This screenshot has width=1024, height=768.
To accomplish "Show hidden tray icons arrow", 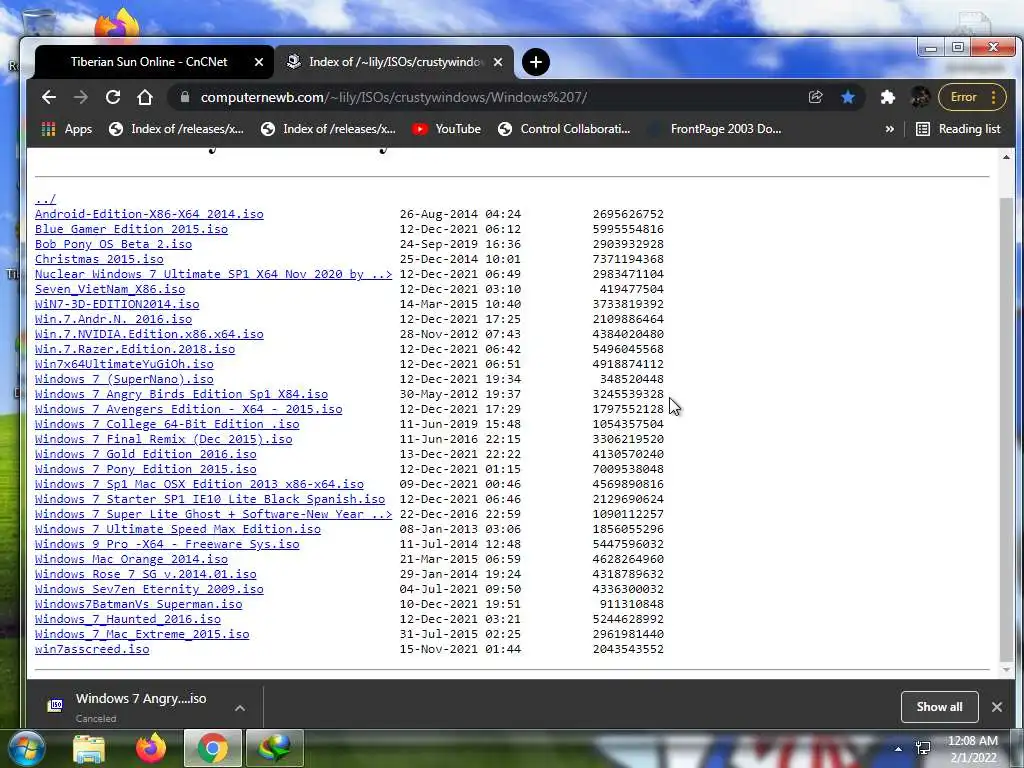I will coord(899,750).
